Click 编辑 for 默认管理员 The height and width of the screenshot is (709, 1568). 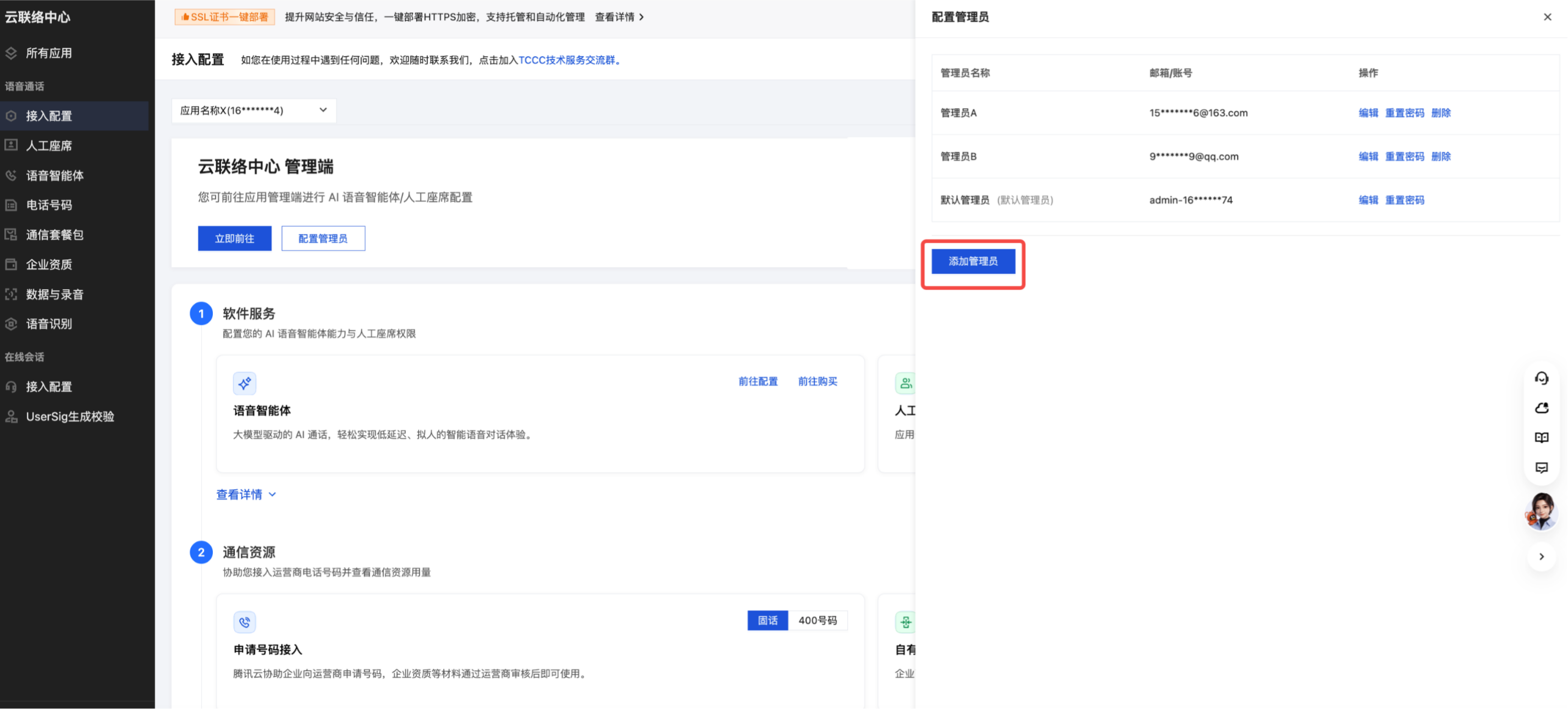point(1368,200)
